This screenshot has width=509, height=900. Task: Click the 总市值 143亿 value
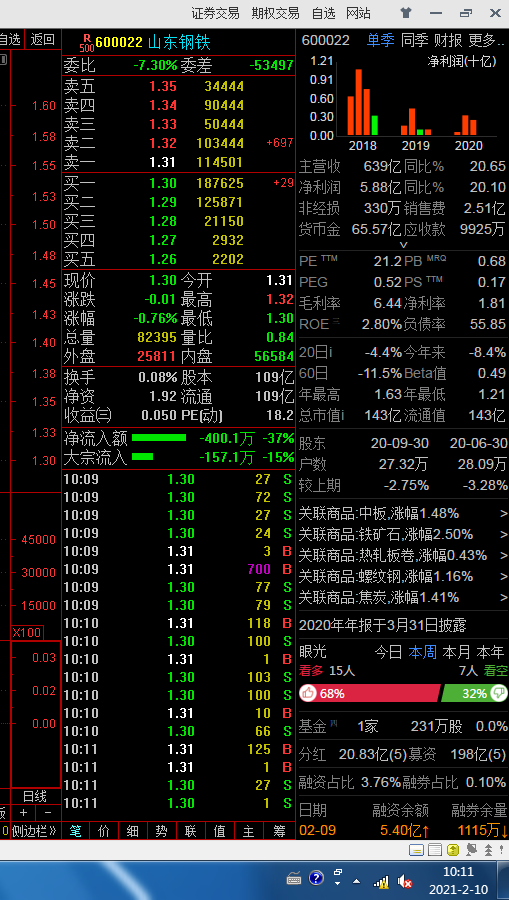pos(383,415)
